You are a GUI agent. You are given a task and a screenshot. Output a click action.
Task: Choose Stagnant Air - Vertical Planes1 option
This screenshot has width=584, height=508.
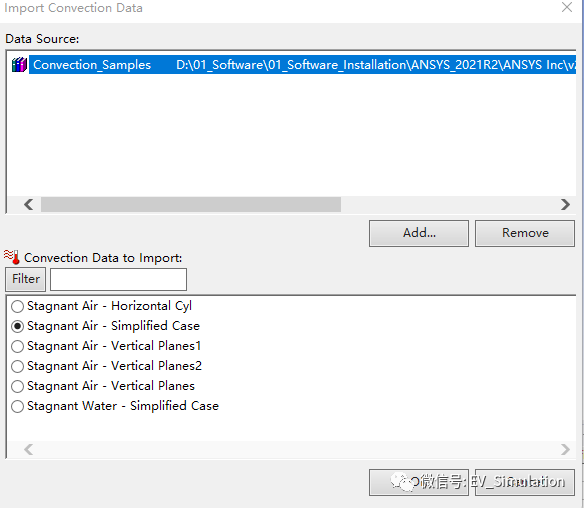(x=18, y=346)
